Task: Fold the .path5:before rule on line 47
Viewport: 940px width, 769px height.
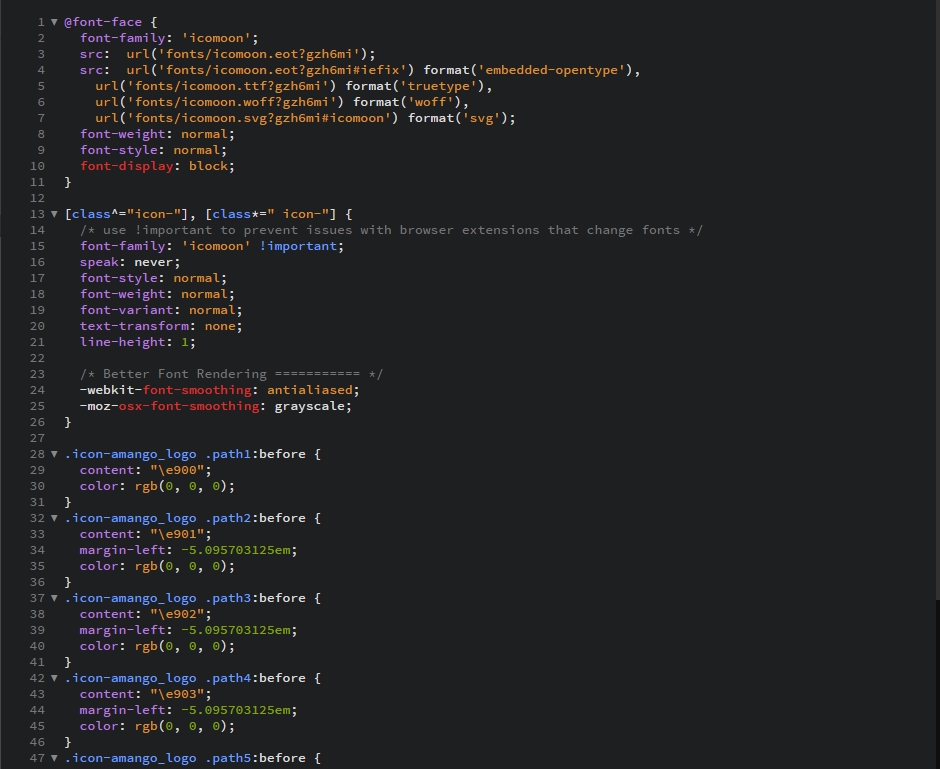Action: coord(54,758)
